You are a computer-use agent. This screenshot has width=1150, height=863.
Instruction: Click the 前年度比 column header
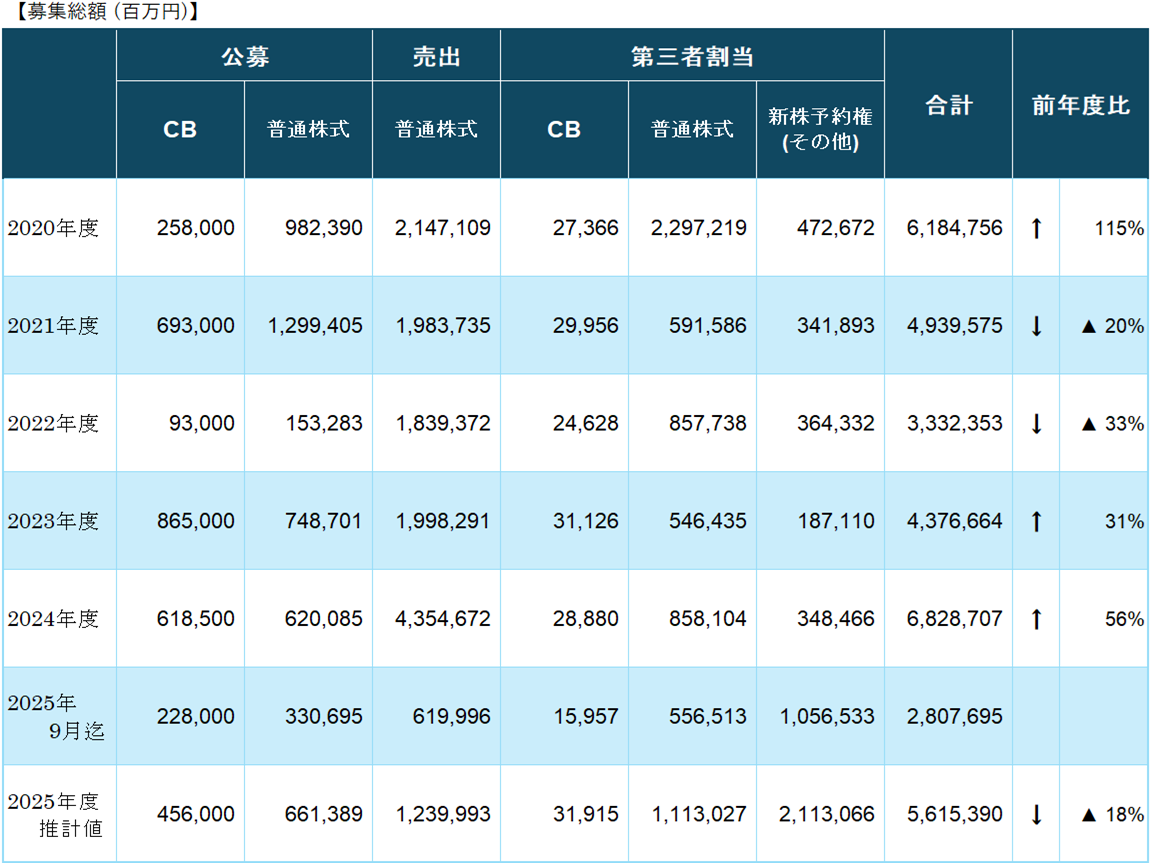pos(1081,103)
